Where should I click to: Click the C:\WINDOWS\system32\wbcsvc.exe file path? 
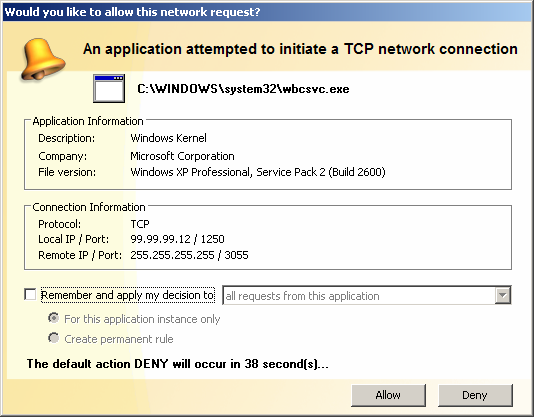(x=243, y=89)
